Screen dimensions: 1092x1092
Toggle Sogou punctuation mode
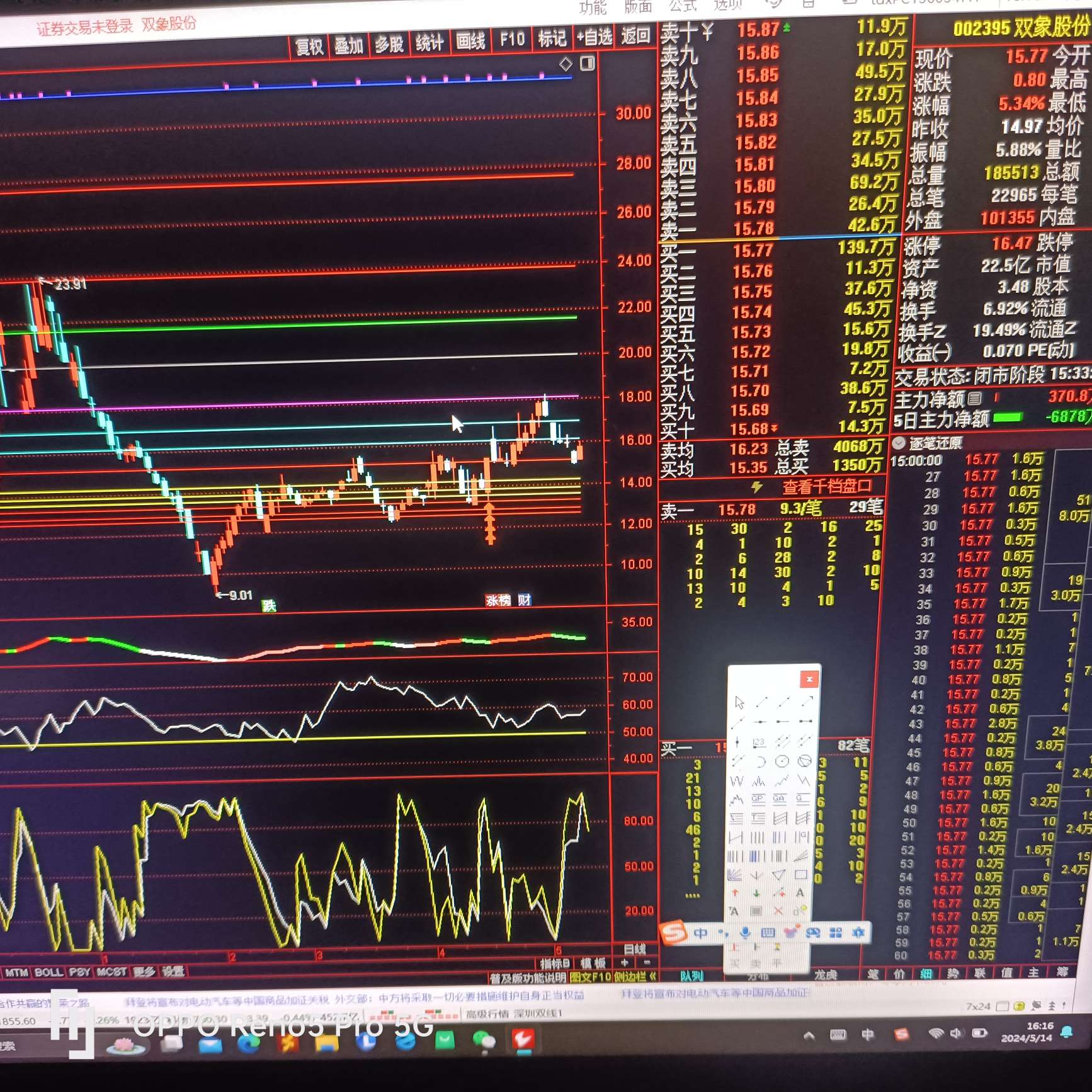click(723, 933)
